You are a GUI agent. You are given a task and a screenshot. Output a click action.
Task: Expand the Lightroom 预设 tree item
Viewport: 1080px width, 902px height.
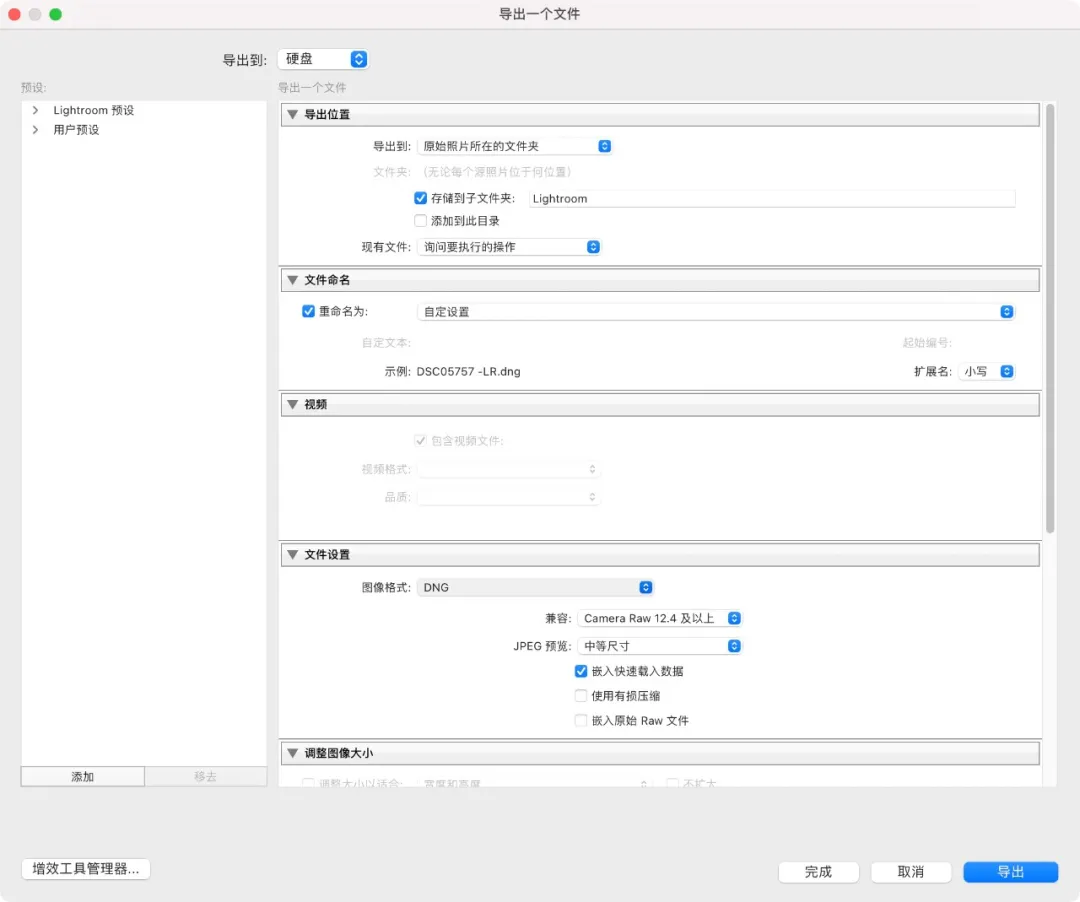(35, 110)
